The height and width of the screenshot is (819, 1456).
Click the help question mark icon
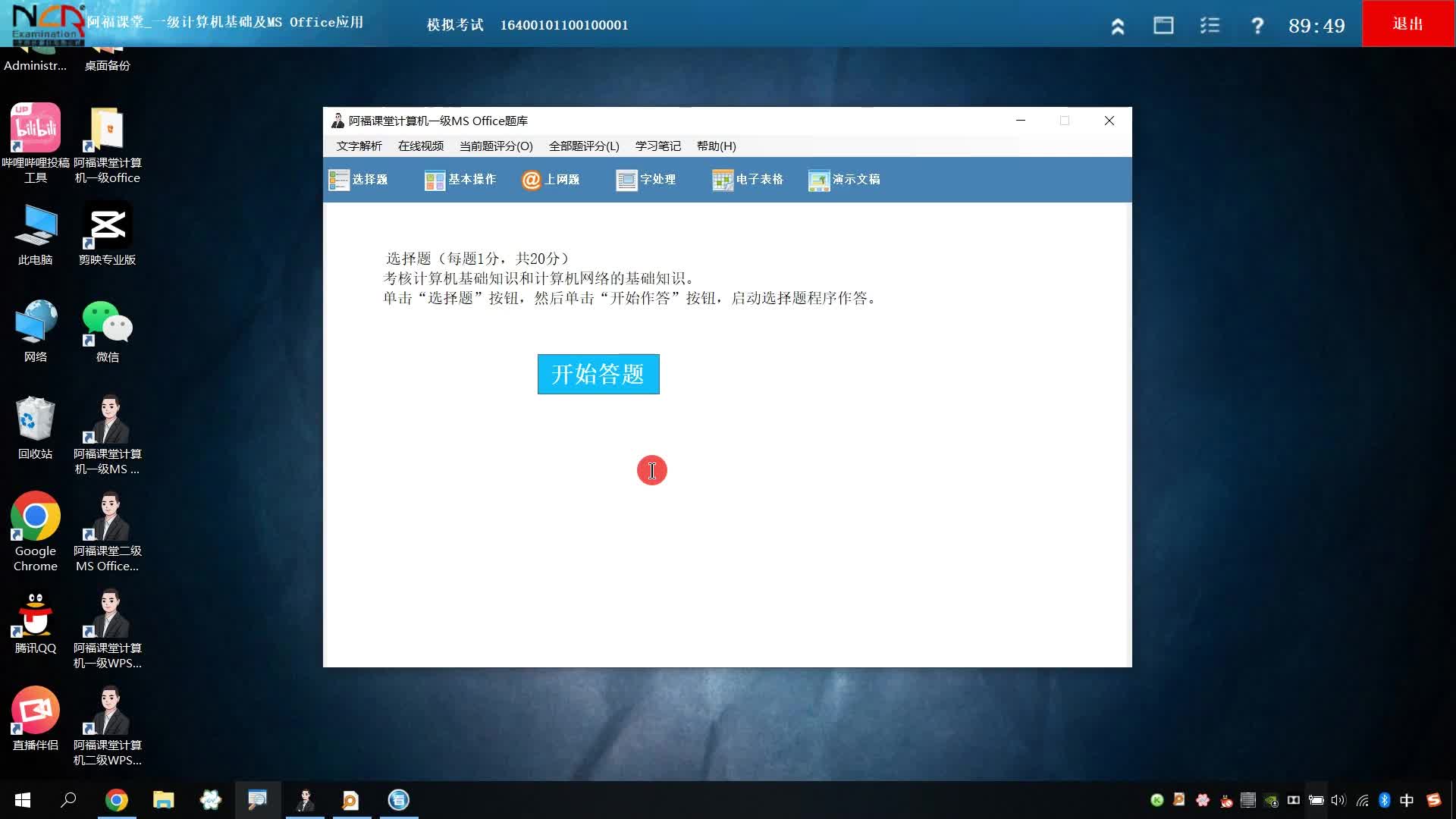point(1257,26)
